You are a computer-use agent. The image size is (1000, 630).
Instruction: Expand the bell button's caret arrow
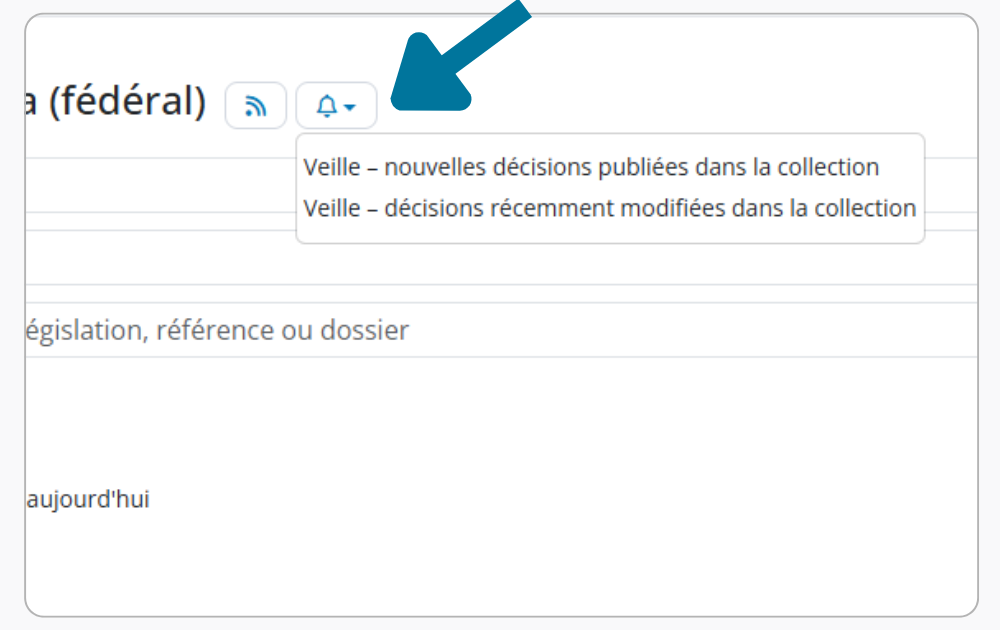pyautogui.click(x=349, y=107)
